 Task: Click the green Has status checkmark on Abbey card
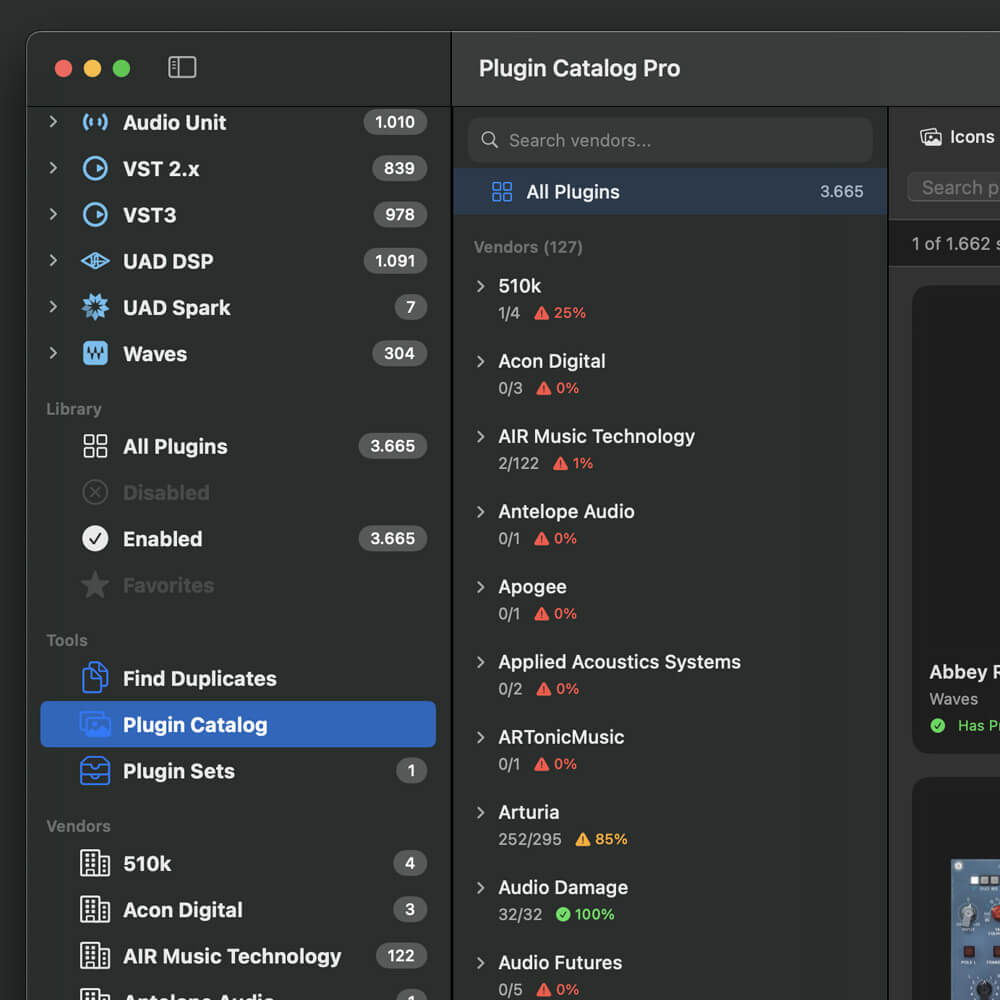click(938, 726)
